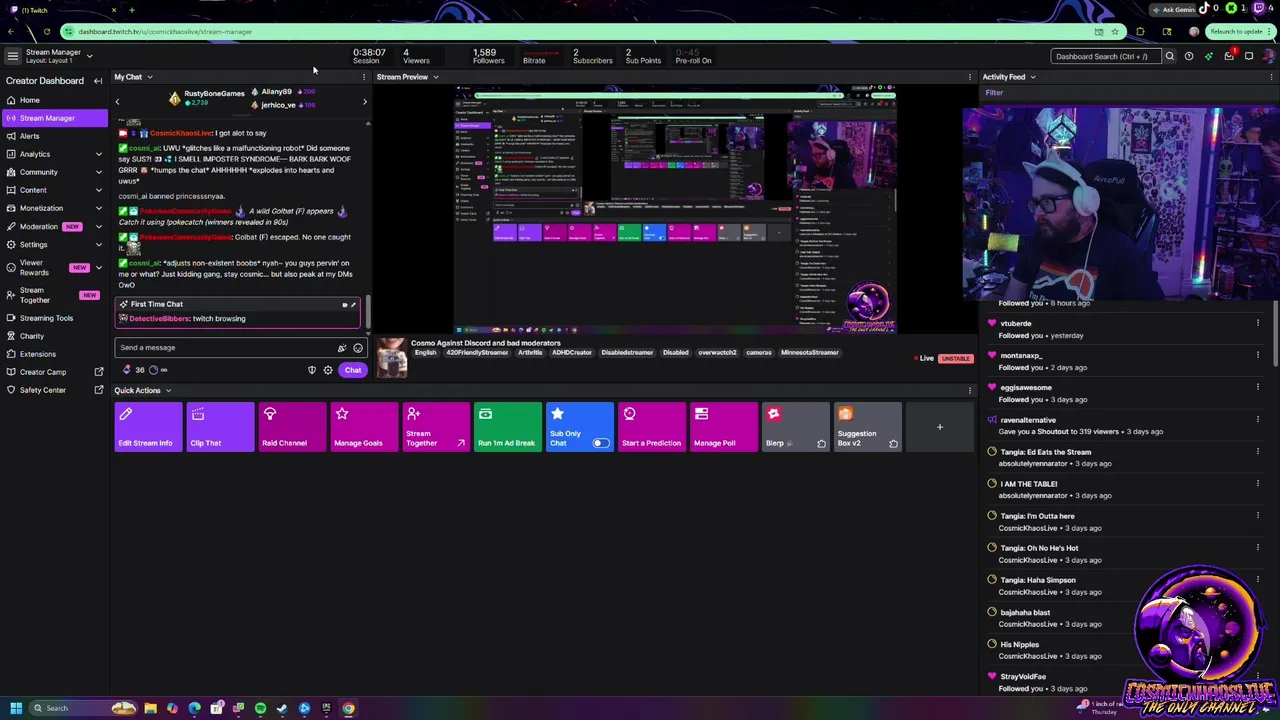The height and width of the screenshot is (720, 1280).
Task: Add a new quick action tile
Action: [x=940, y=427]
